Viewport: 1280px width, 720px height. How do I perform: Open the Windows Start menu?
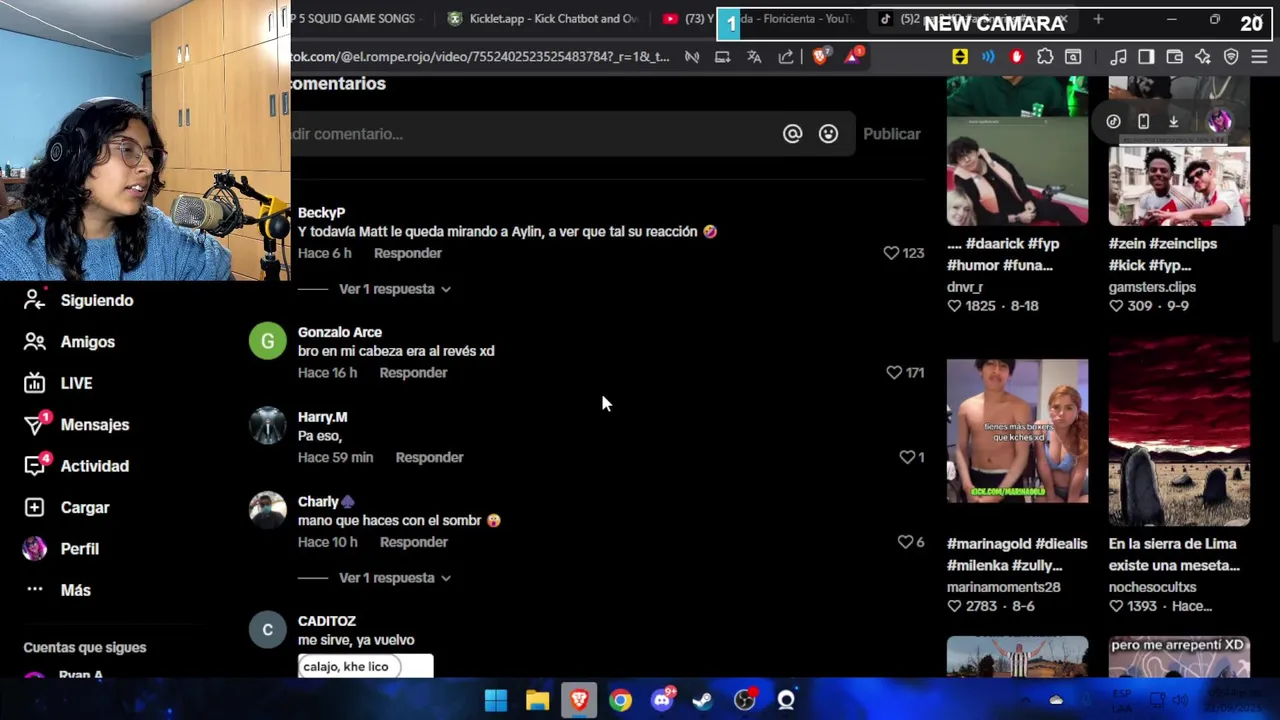coord(496,700)
